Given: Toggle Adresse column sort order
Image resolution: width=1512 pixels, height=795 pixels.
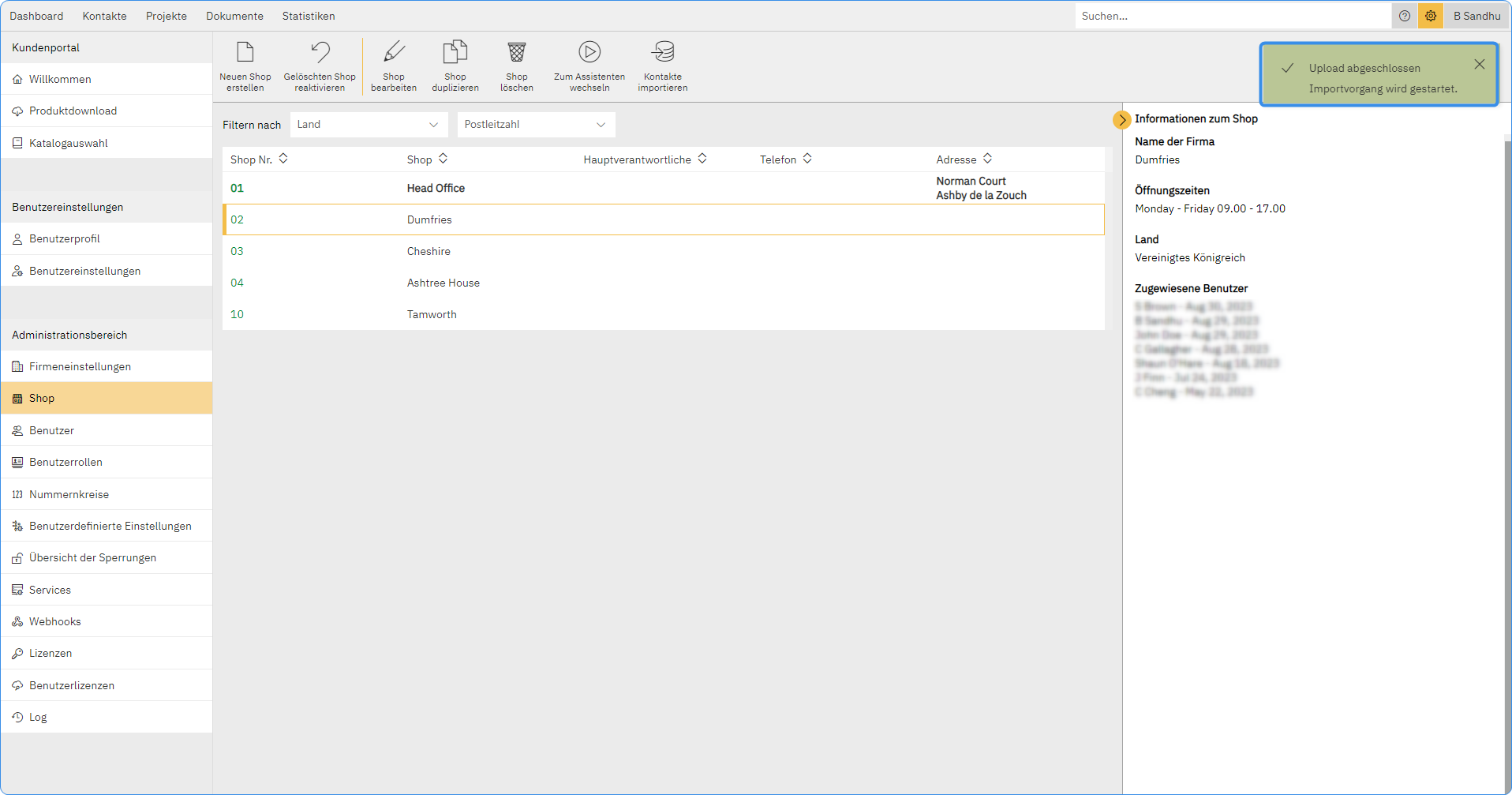Looking at the screenshot, I should tap(988, 159).
